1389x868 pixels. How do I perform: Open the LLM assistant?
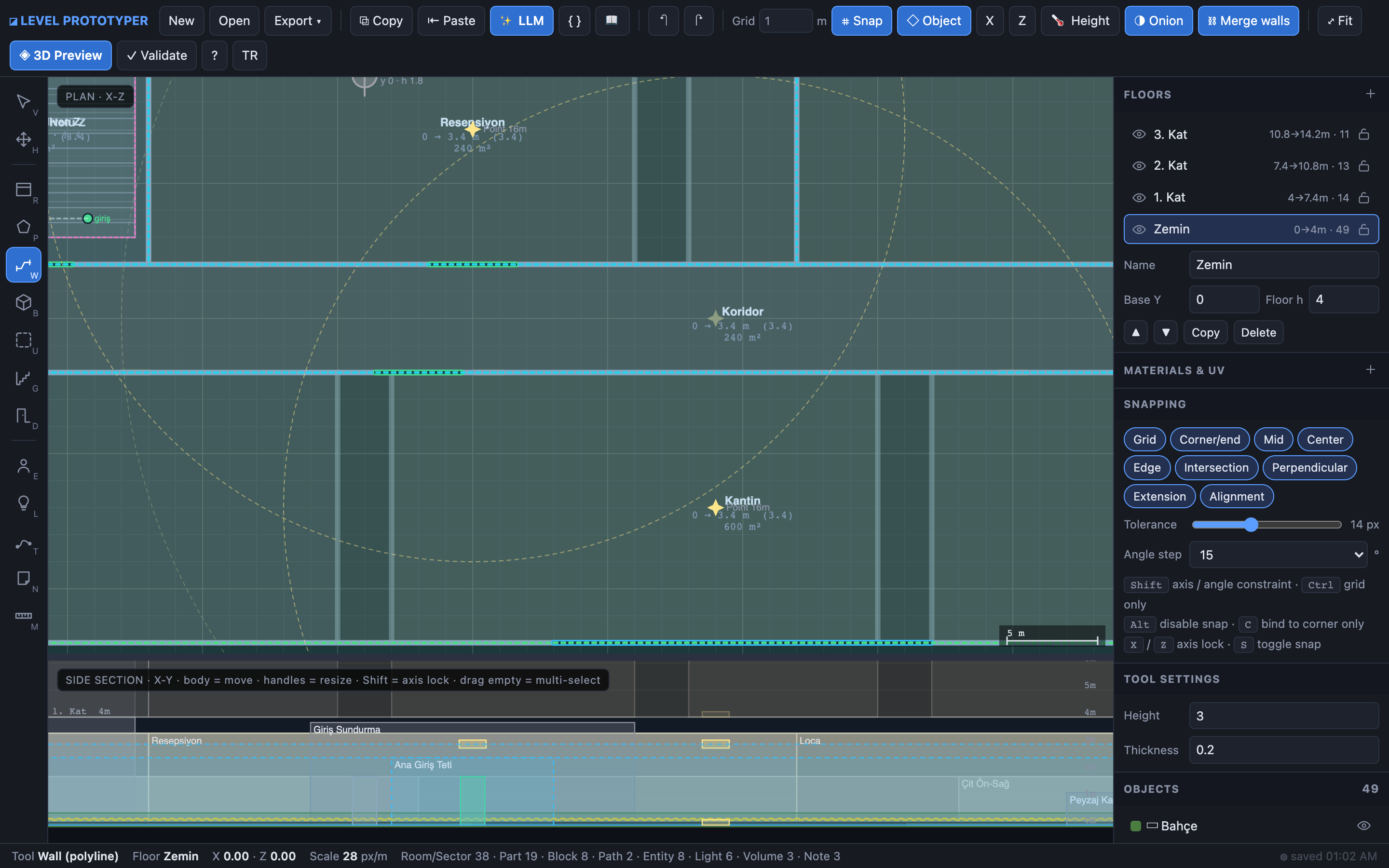(521, 21)
